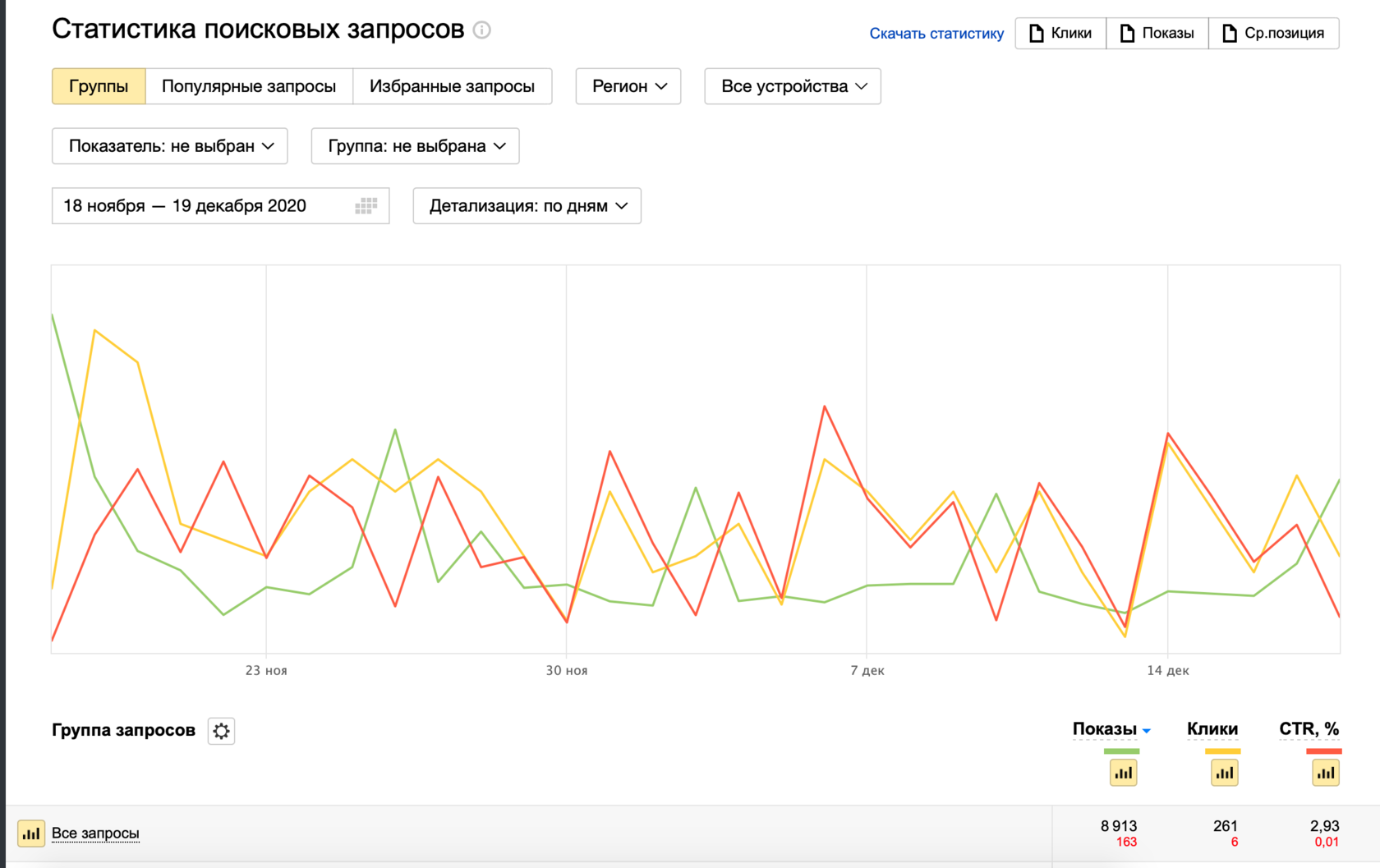1380x868 pixels.
Task: Click the green Показы color swatch
Action: point(1121,751)
